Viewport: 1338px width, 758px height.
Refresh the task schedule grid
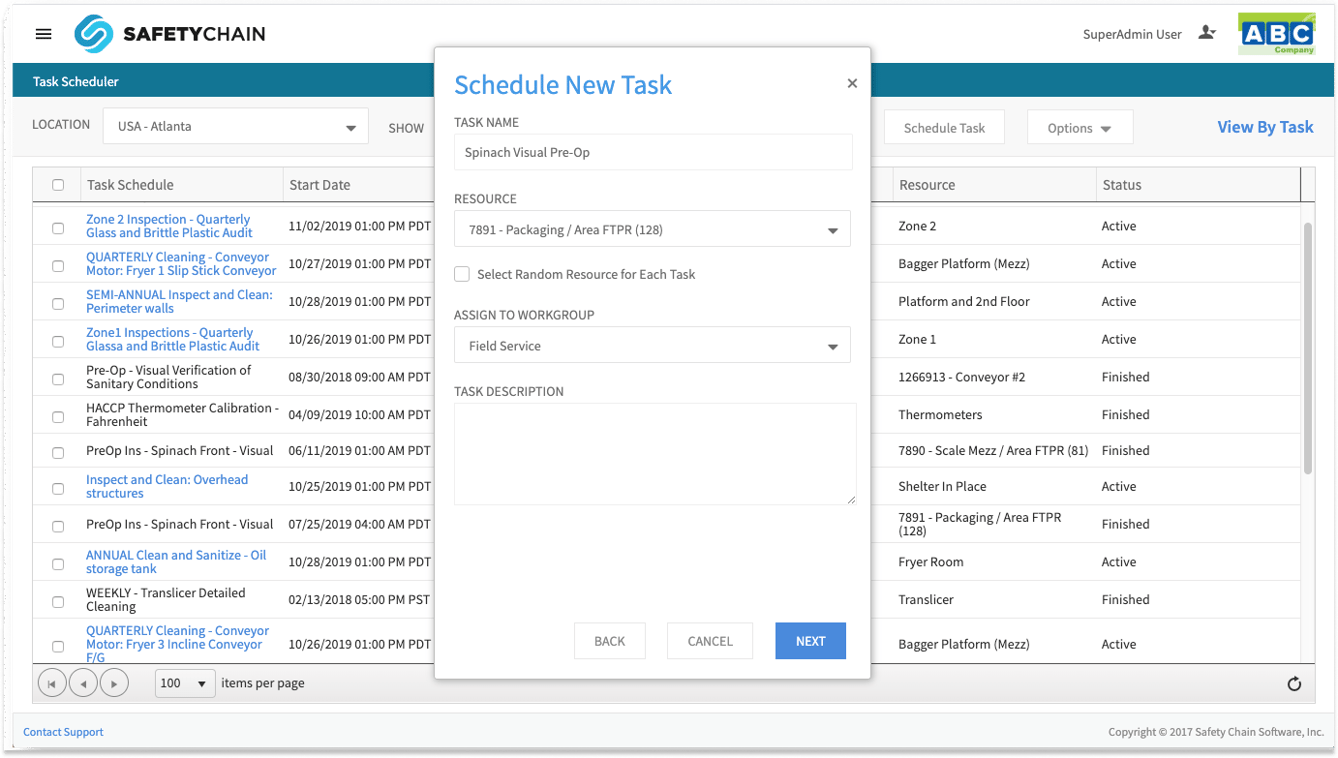pyautogui.click(x=1294, y=684)
